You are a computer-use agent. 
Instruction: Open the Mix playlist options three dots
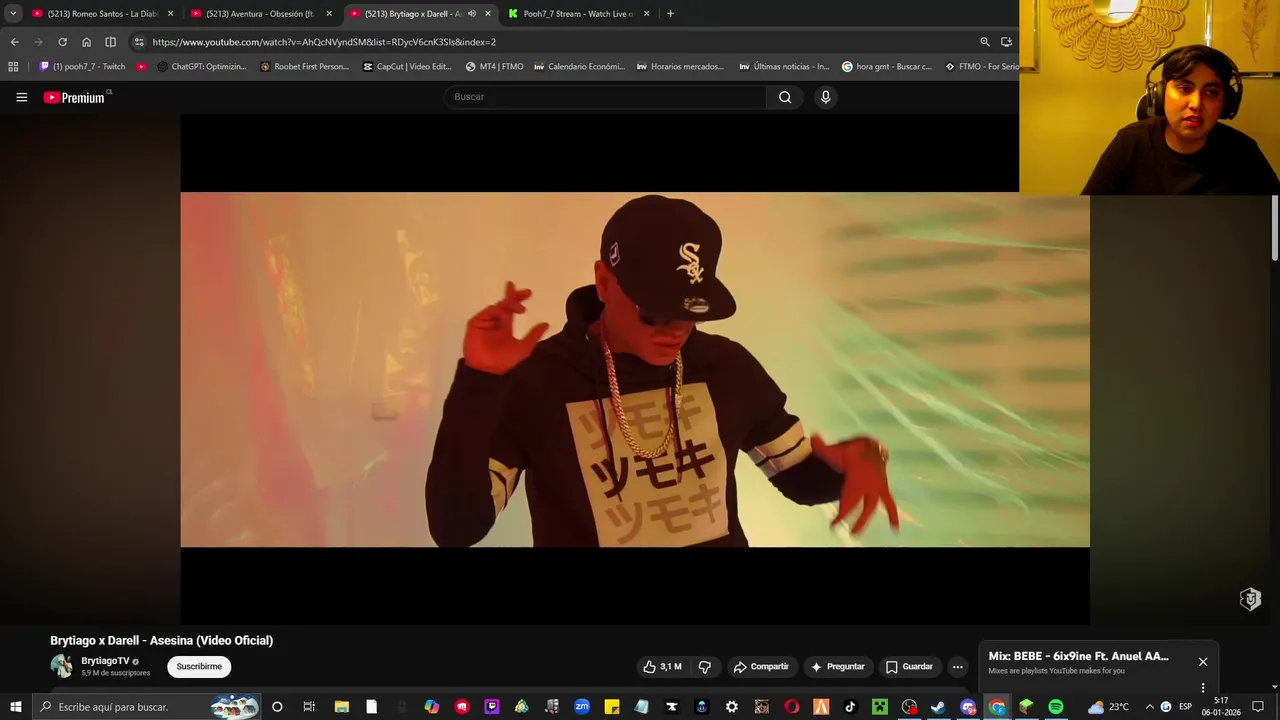coord(1203,688)
